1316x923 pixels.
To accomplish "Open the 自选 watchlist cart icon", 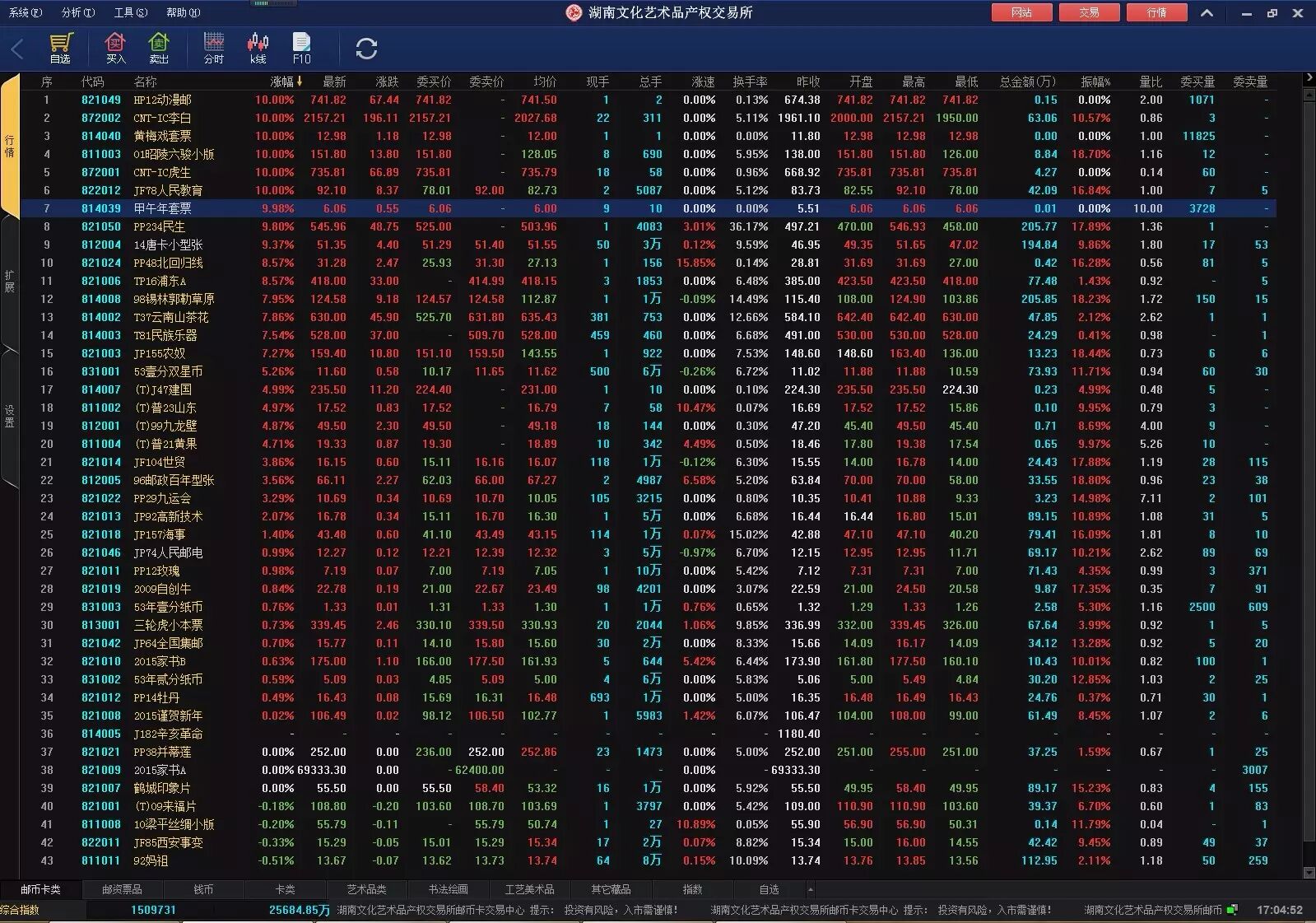I will click(x=61, y=48).
